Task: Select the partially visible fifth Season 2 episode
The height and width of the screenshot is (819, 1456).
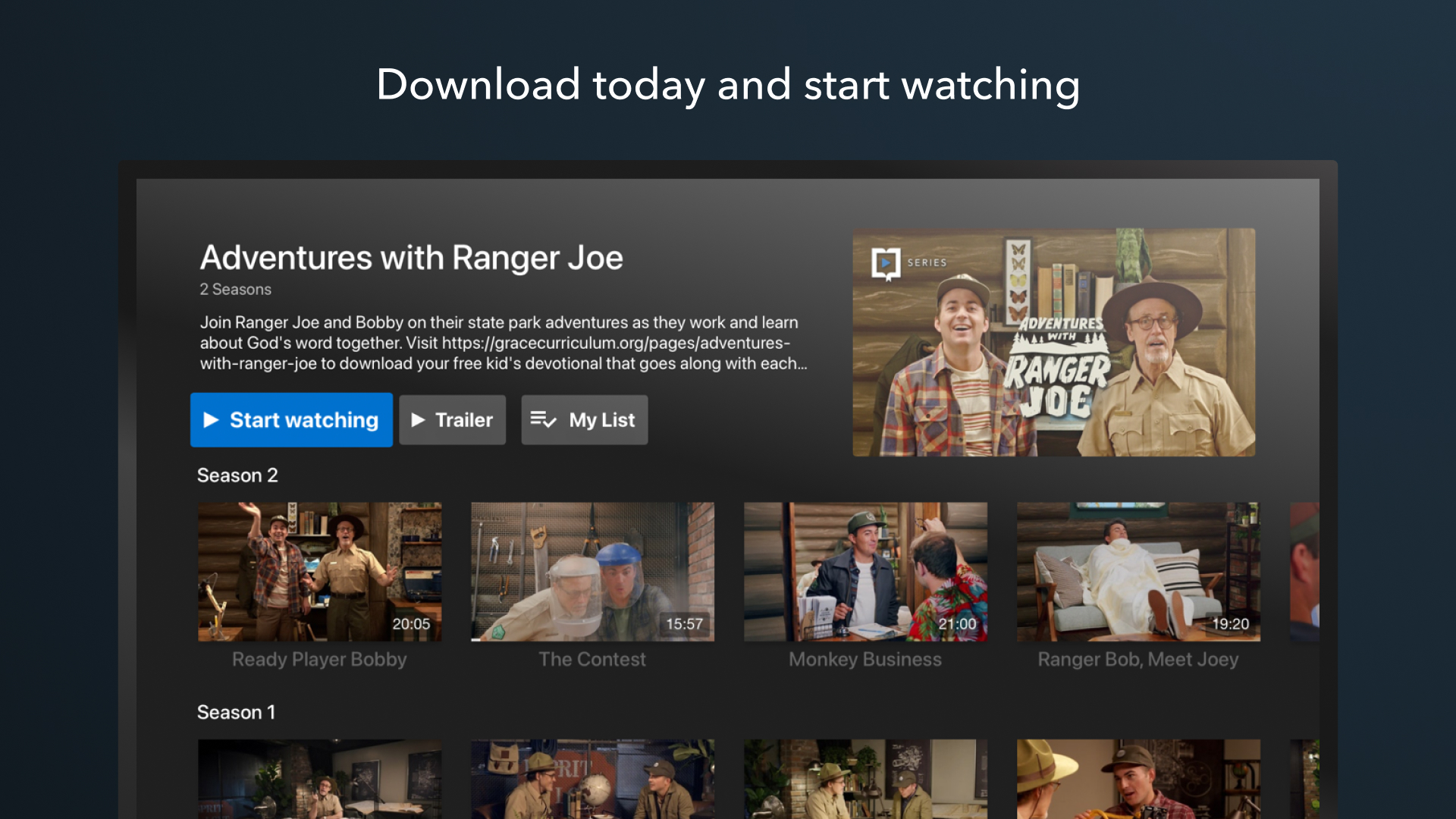Action: pos(1304,571)
